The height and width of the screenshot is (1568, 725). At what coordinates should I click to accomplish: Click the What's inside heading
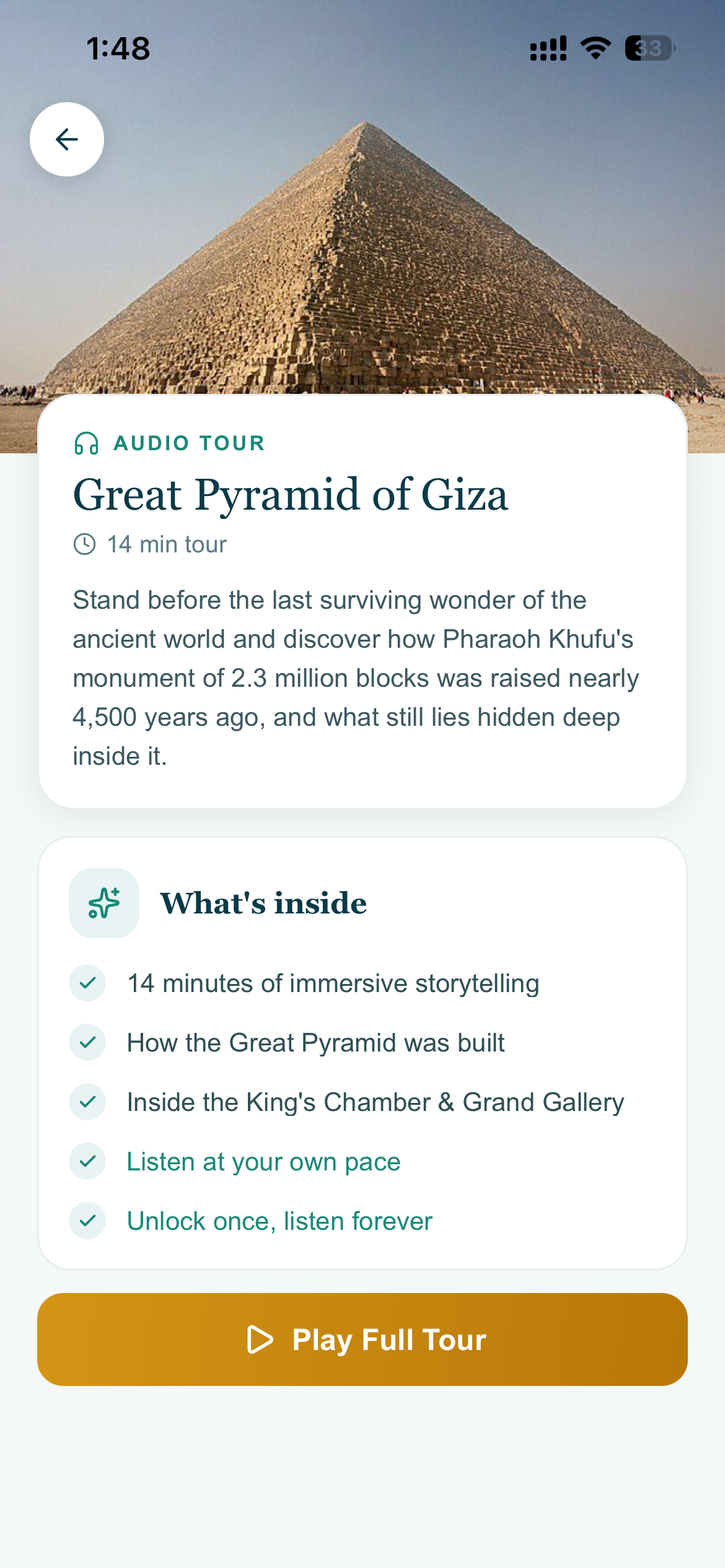(264, 903)
